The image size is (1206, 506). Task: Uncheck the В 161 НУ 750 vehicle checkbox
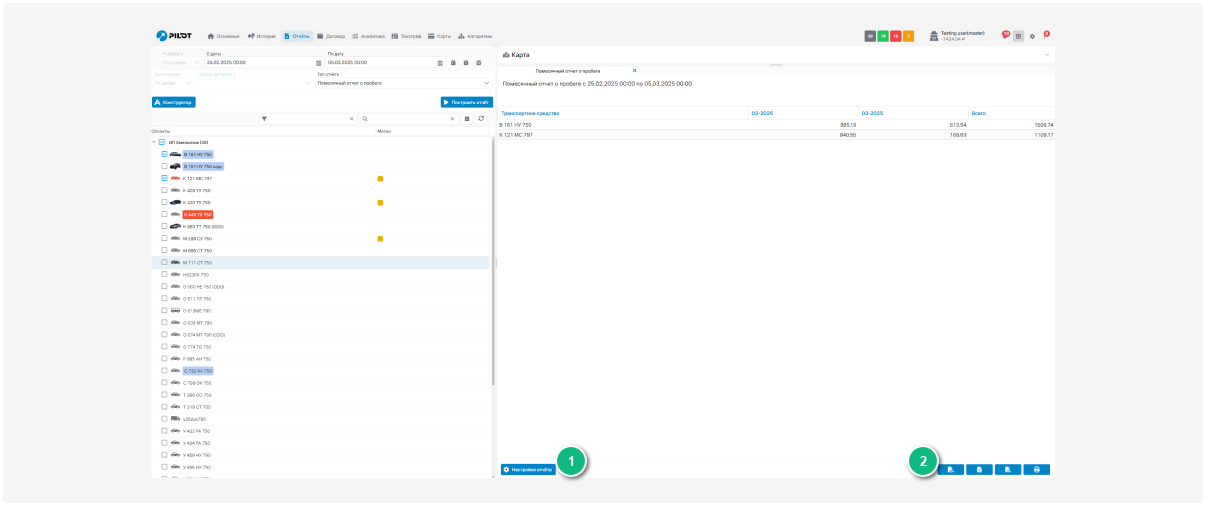click(164, 155)
